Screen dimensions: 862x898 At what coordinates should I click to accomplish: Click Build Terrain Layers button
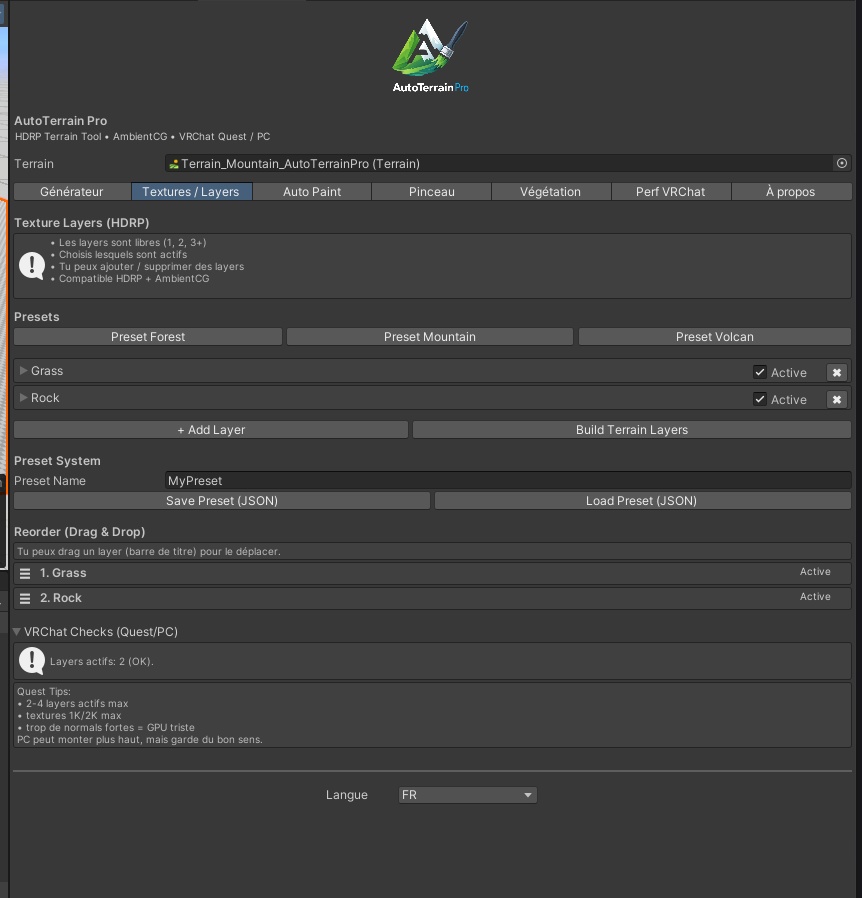[x=632, y=430]
